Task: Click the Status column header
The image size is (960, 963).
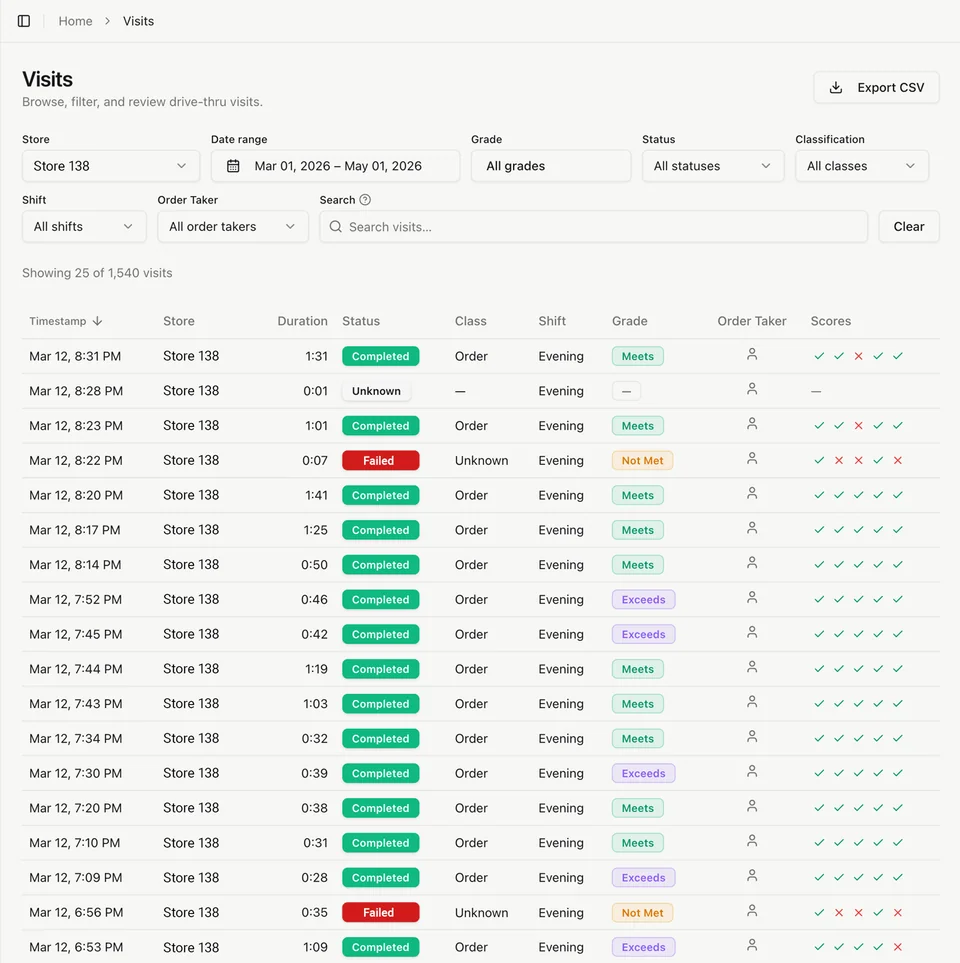Action: [361, 321]
